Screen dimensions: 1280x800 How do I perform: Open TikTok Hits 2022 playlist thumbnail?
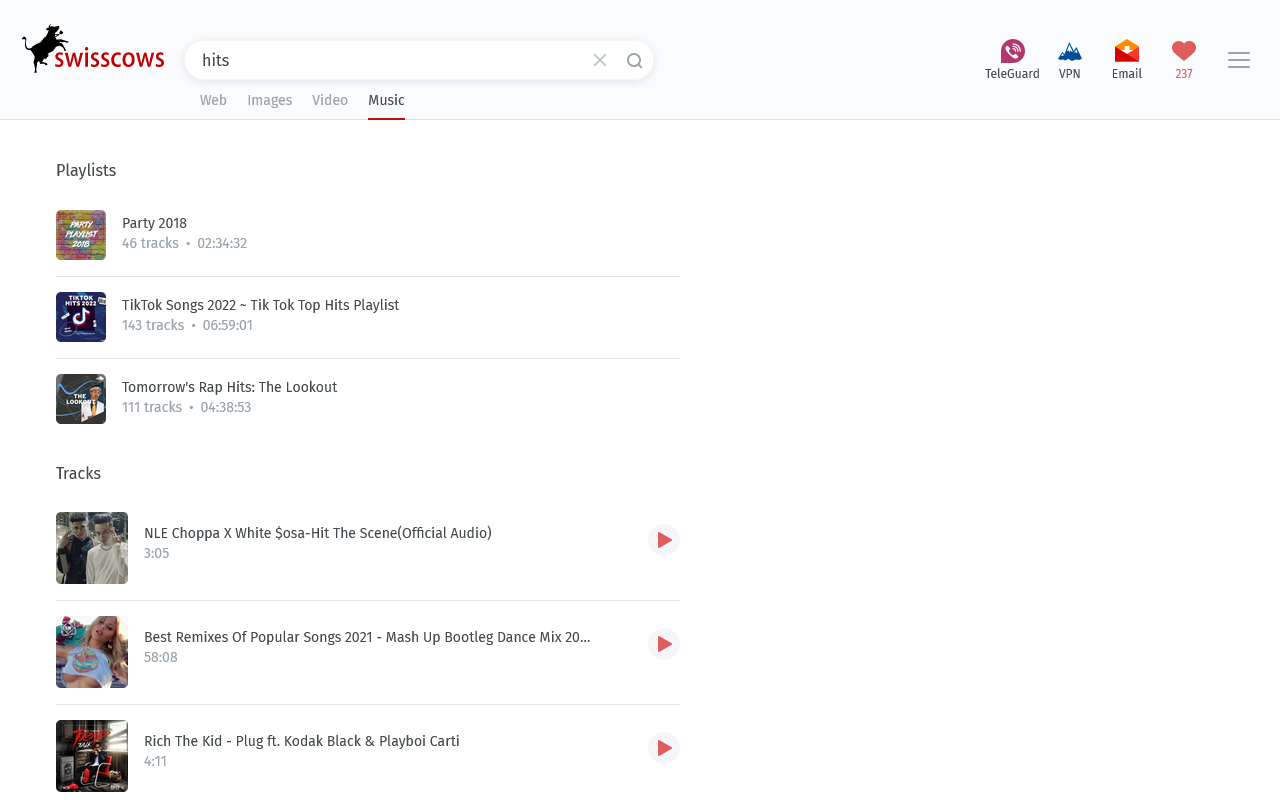81,317
